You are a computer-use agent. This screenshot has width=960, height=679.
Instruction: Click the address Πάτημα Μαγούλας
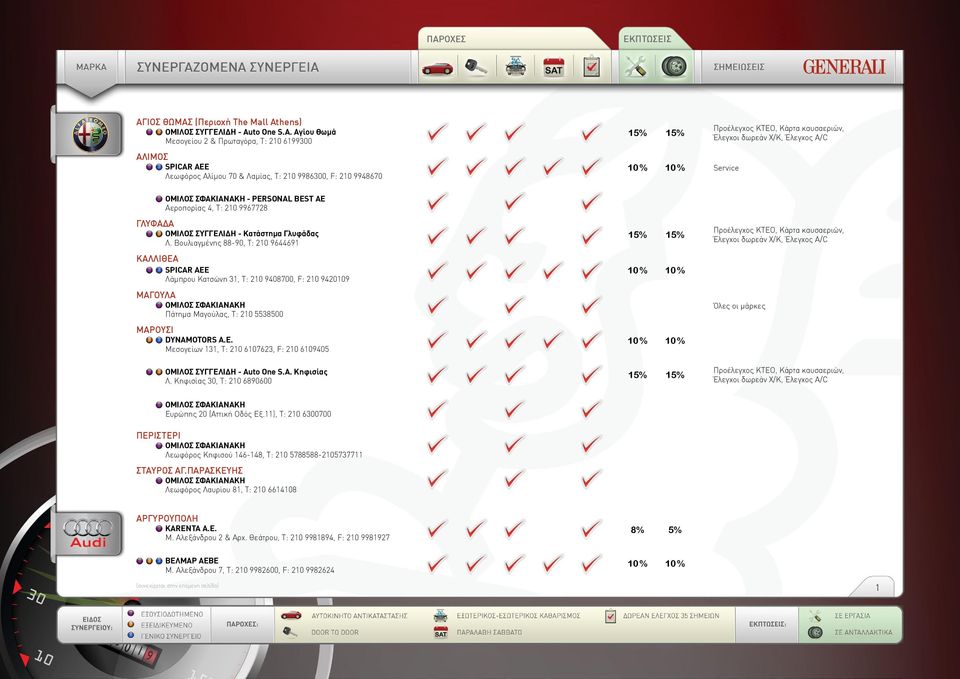point(196,314)
